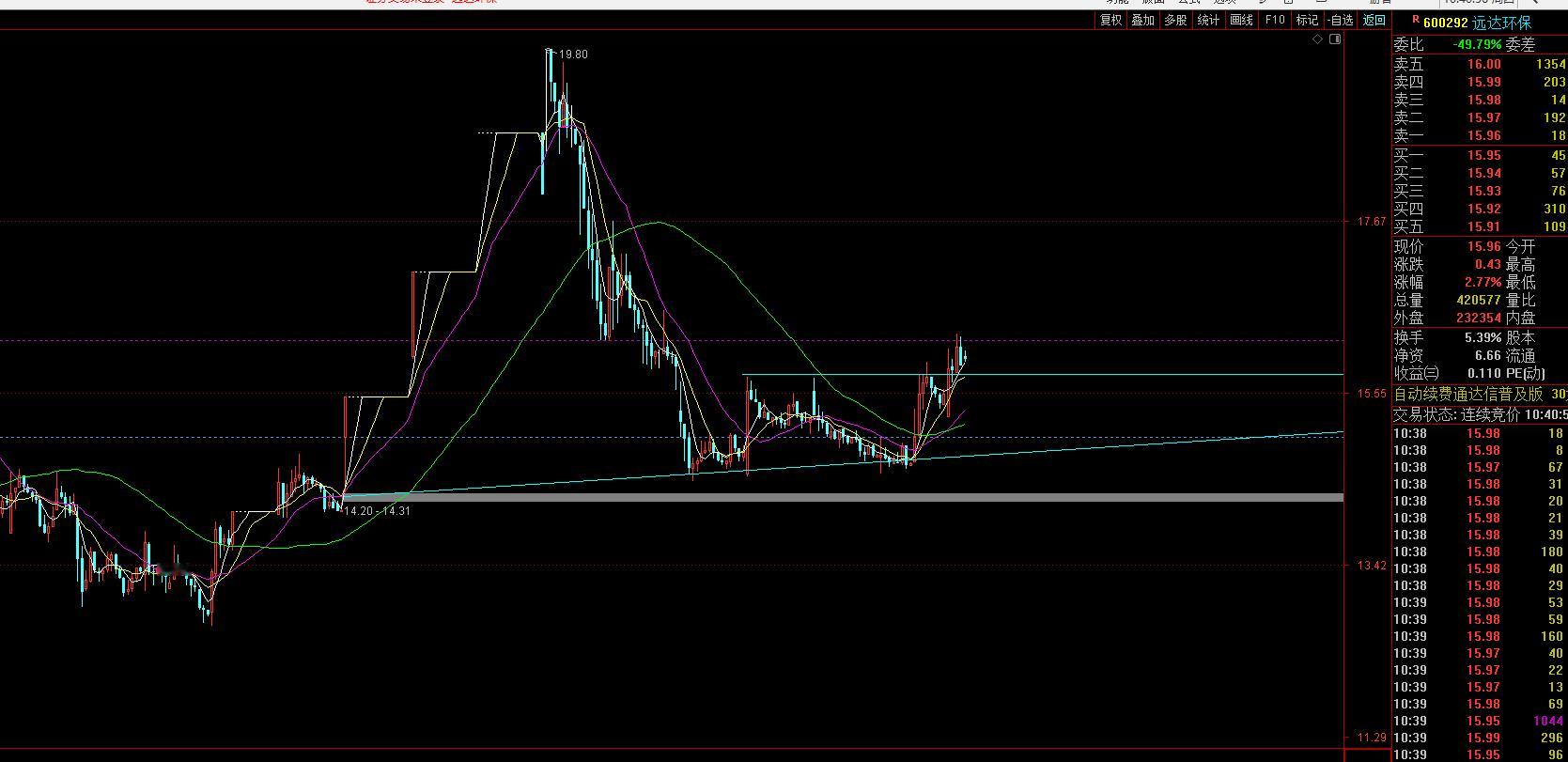Click the PE(动) label
Screen dimensions: 1568x762
coord(1526,373)
